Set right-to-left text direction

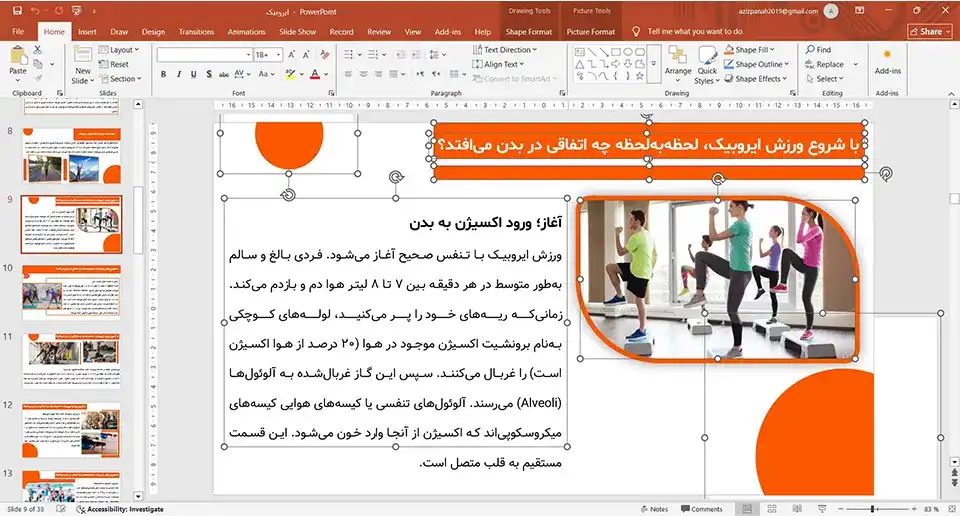(x=436, y=74)
